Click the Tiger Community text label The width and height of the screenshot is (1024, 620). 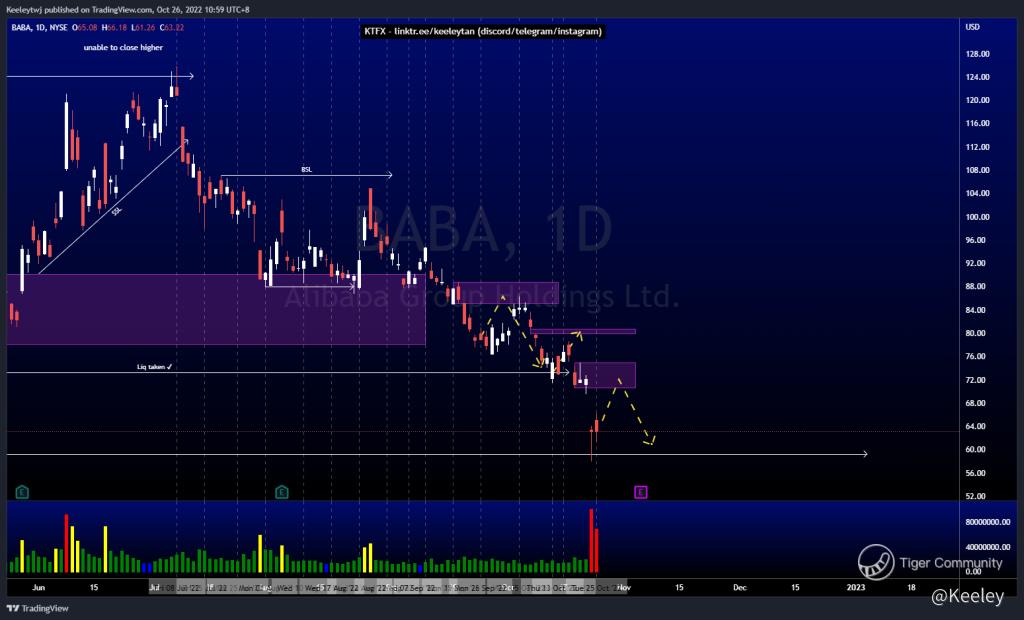click(x=951, y=563)
